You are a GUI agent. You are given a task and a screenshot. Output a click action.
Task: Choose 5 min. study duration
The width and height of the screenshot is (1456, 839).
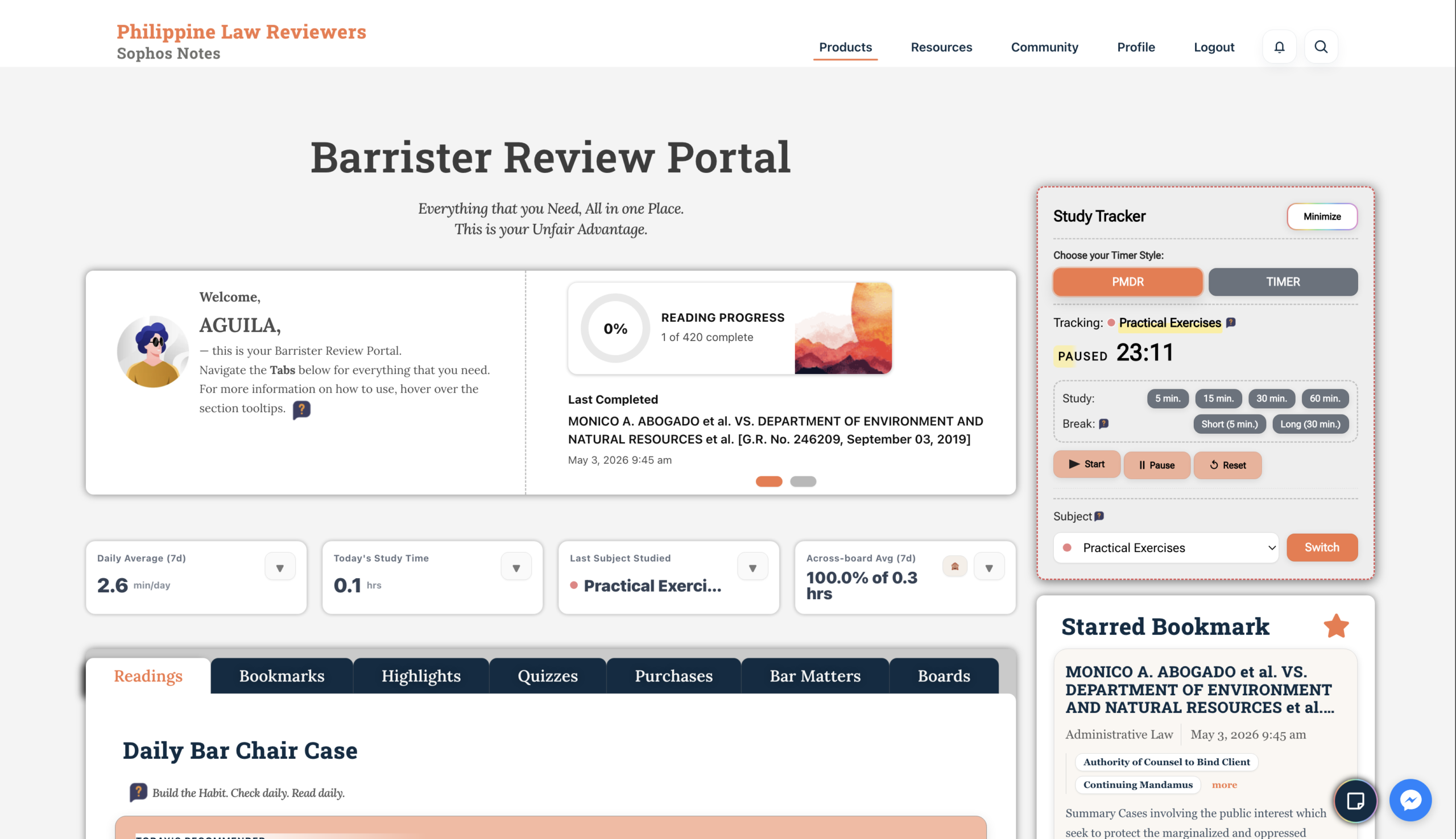1167,398
